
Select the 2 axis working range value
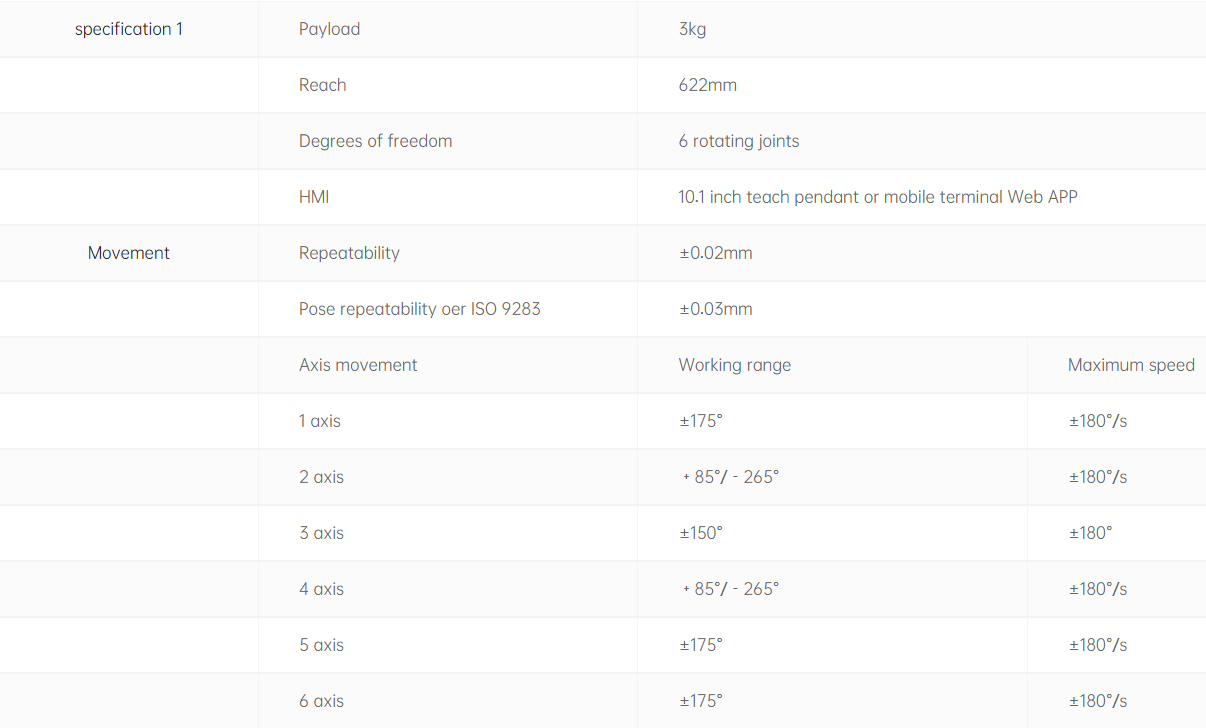[731, 477]
